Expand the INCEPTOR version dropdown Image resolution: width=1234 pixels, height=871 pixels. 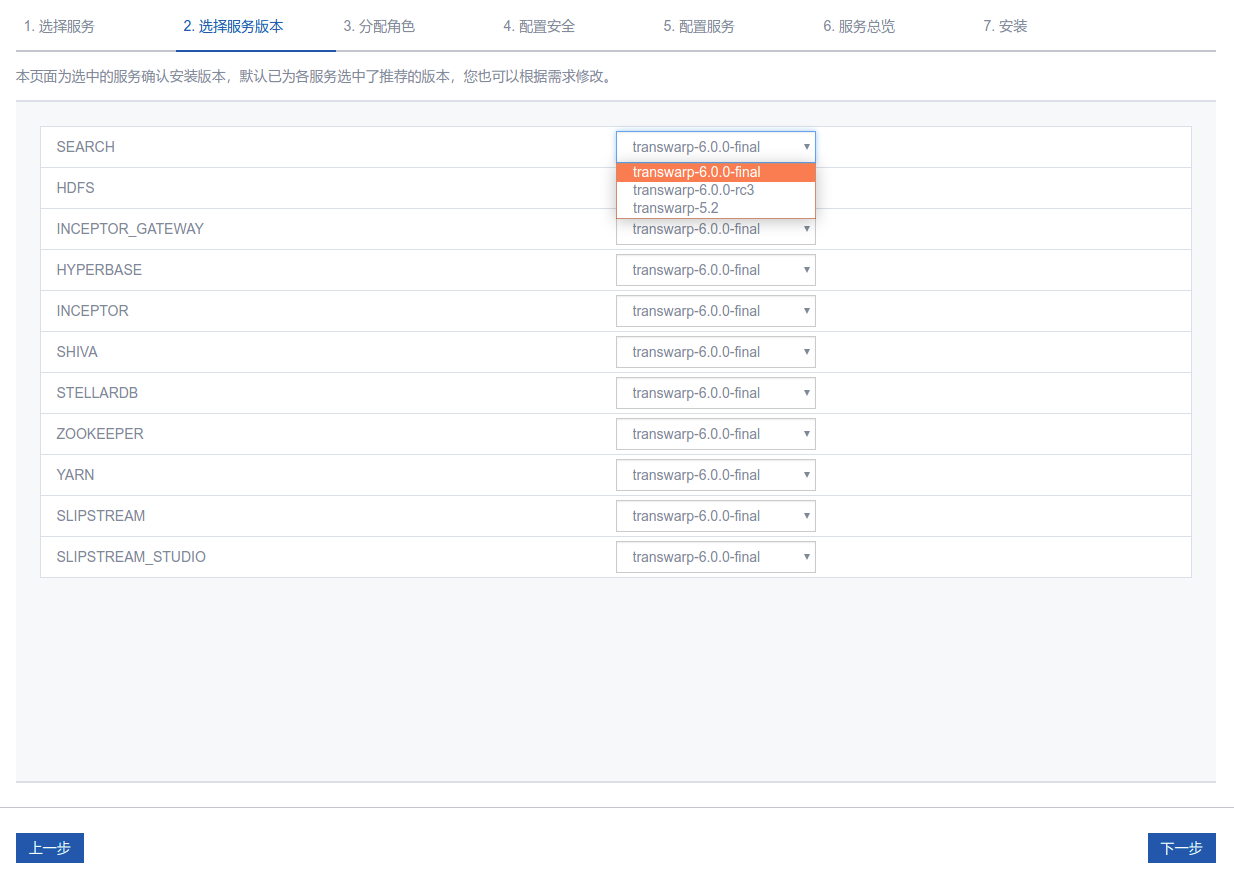[716, 311]
